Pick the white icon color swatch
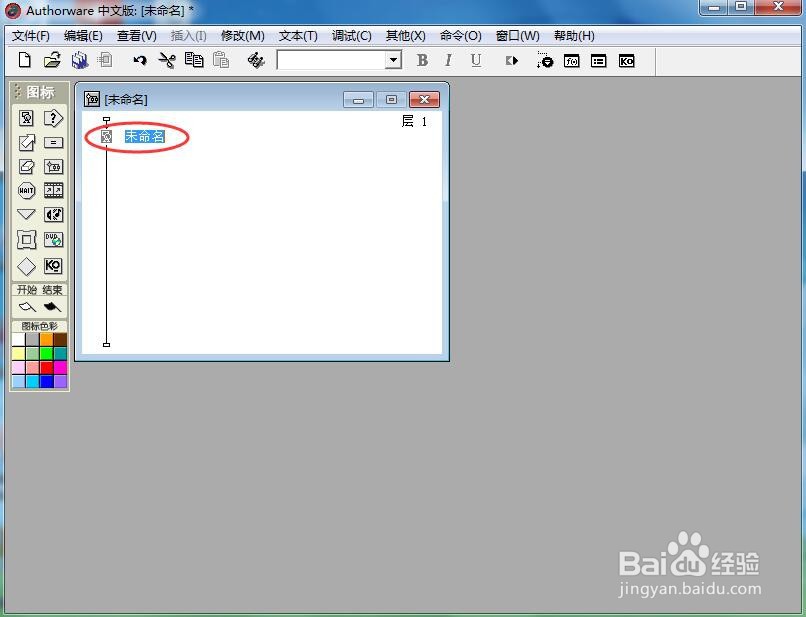 coord(19,339)
